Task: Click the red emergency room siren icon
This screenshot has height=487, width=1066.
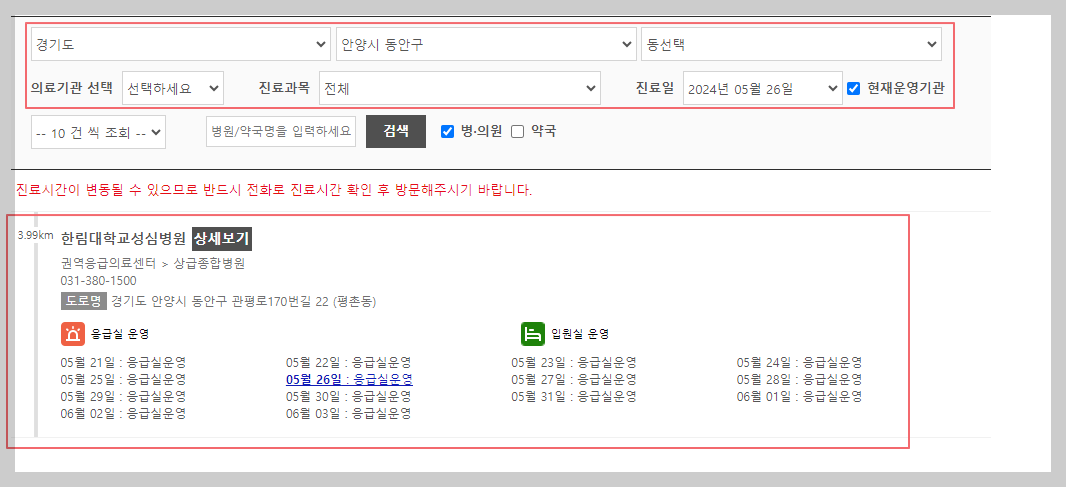Action: pos(73,334)
